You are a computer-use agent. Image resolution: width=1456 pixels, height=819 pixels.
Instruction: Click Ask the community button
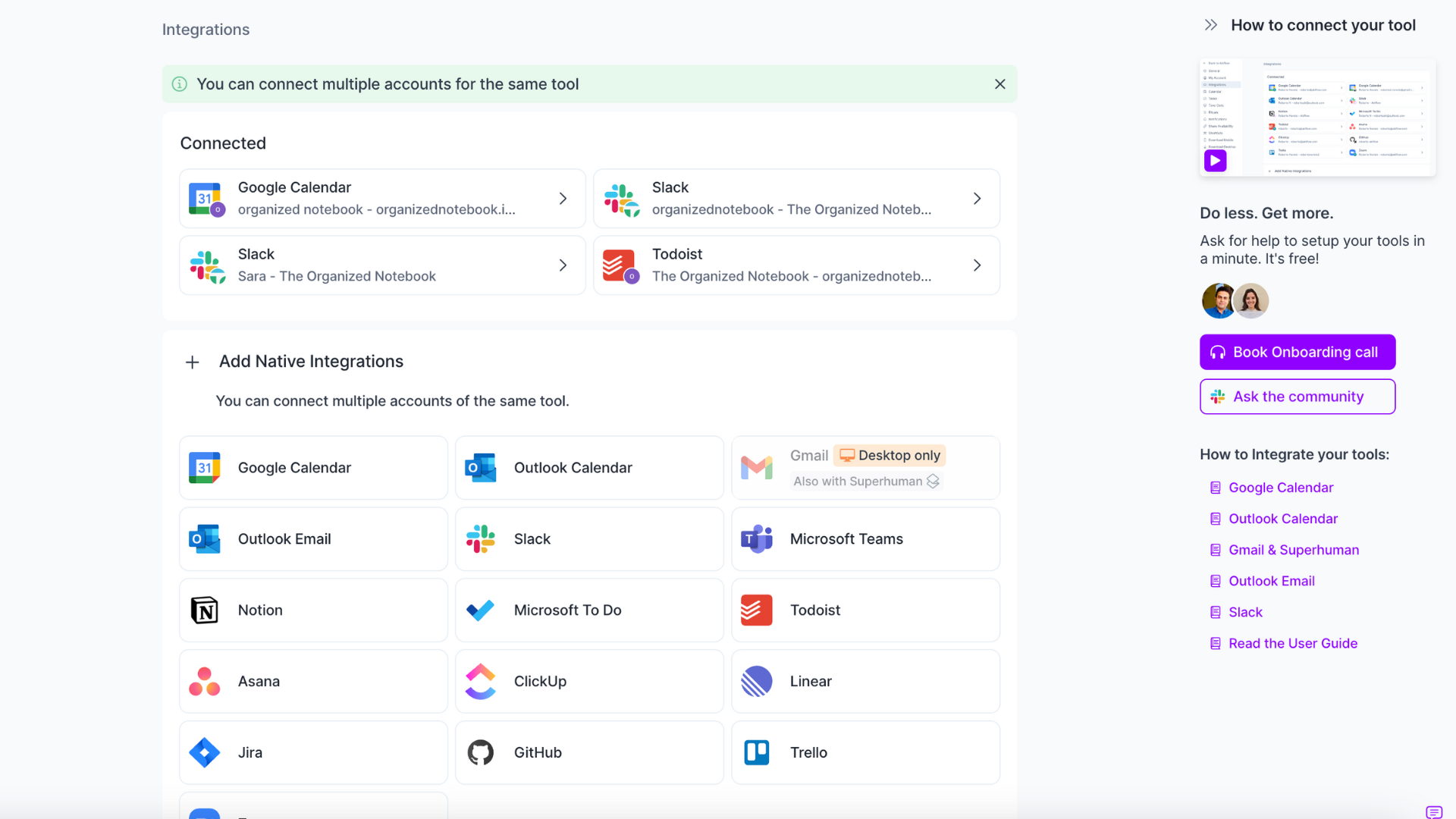pos(1297,397)
